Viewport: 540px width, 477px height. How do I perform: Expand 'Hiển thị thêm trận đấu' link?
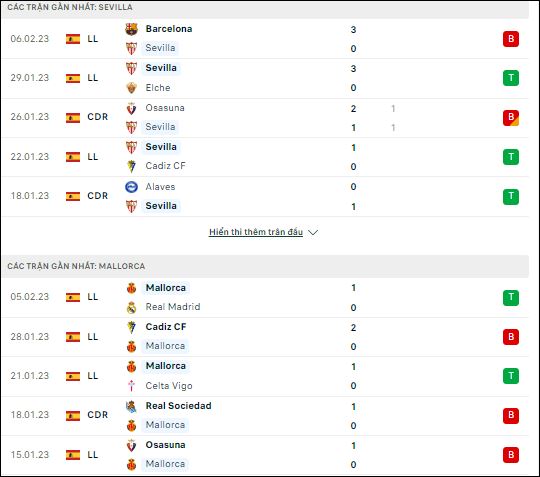256,232
